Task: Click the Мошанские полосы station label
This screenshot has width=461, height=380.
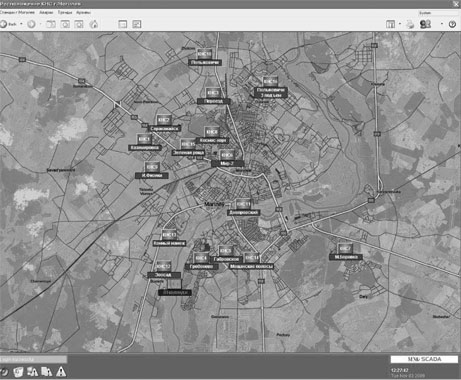Action: [252, 266]
